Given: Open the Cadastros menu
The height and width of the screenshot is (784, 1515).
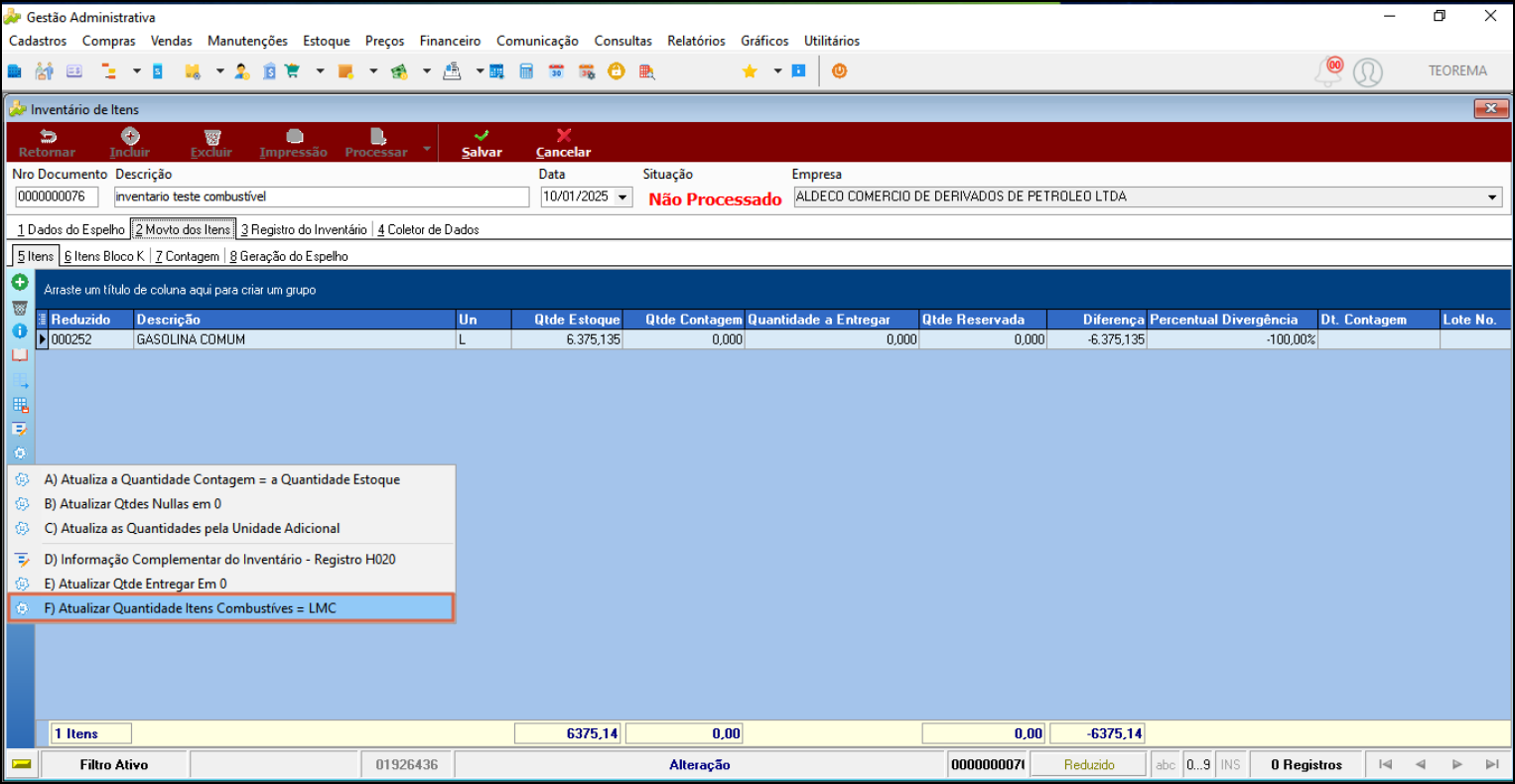Looking at the screenshot, I should pyautogui.click(x=38, y=41).
